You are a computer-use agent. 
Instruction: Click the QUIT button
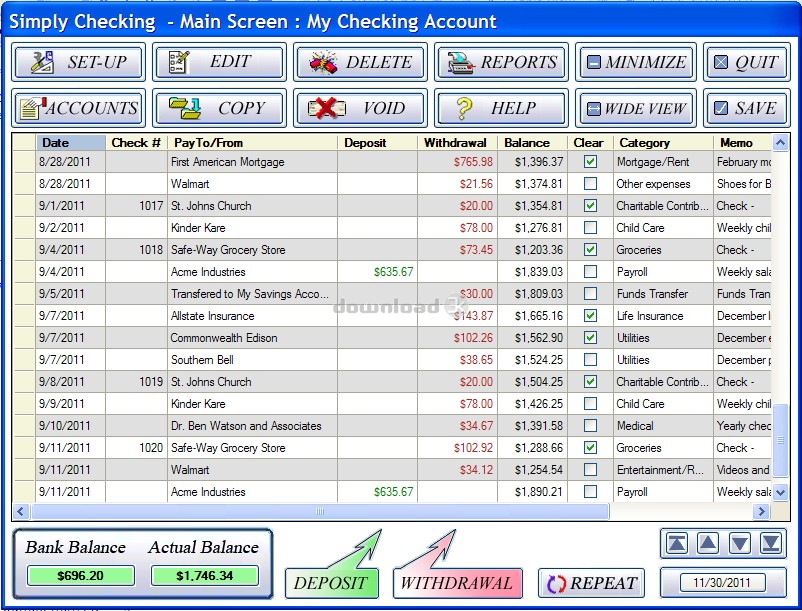pyautogui.click(x=747, y=62)
